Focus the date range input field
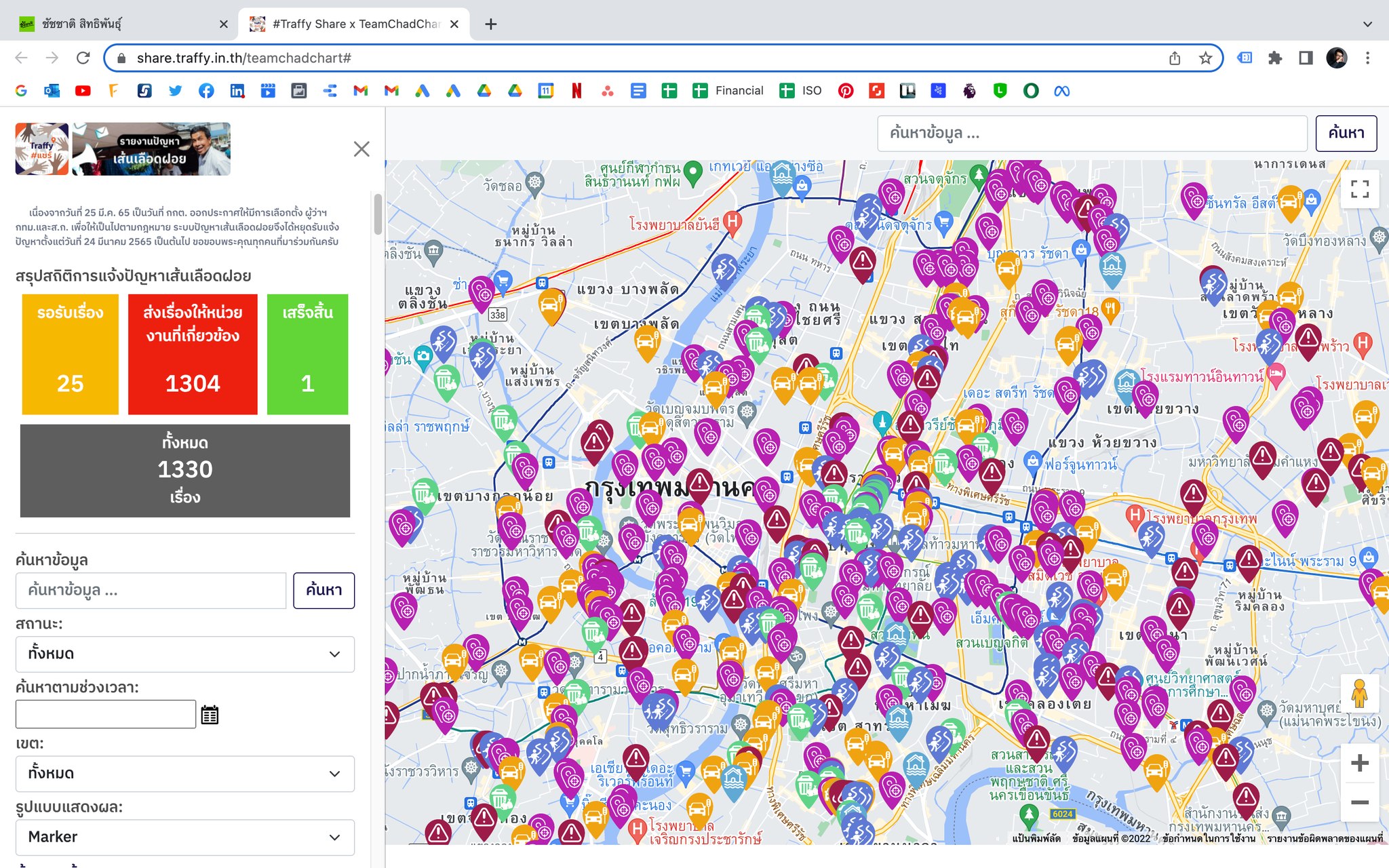Viewport: 1389px width, 868px height. tap(106, 715)
